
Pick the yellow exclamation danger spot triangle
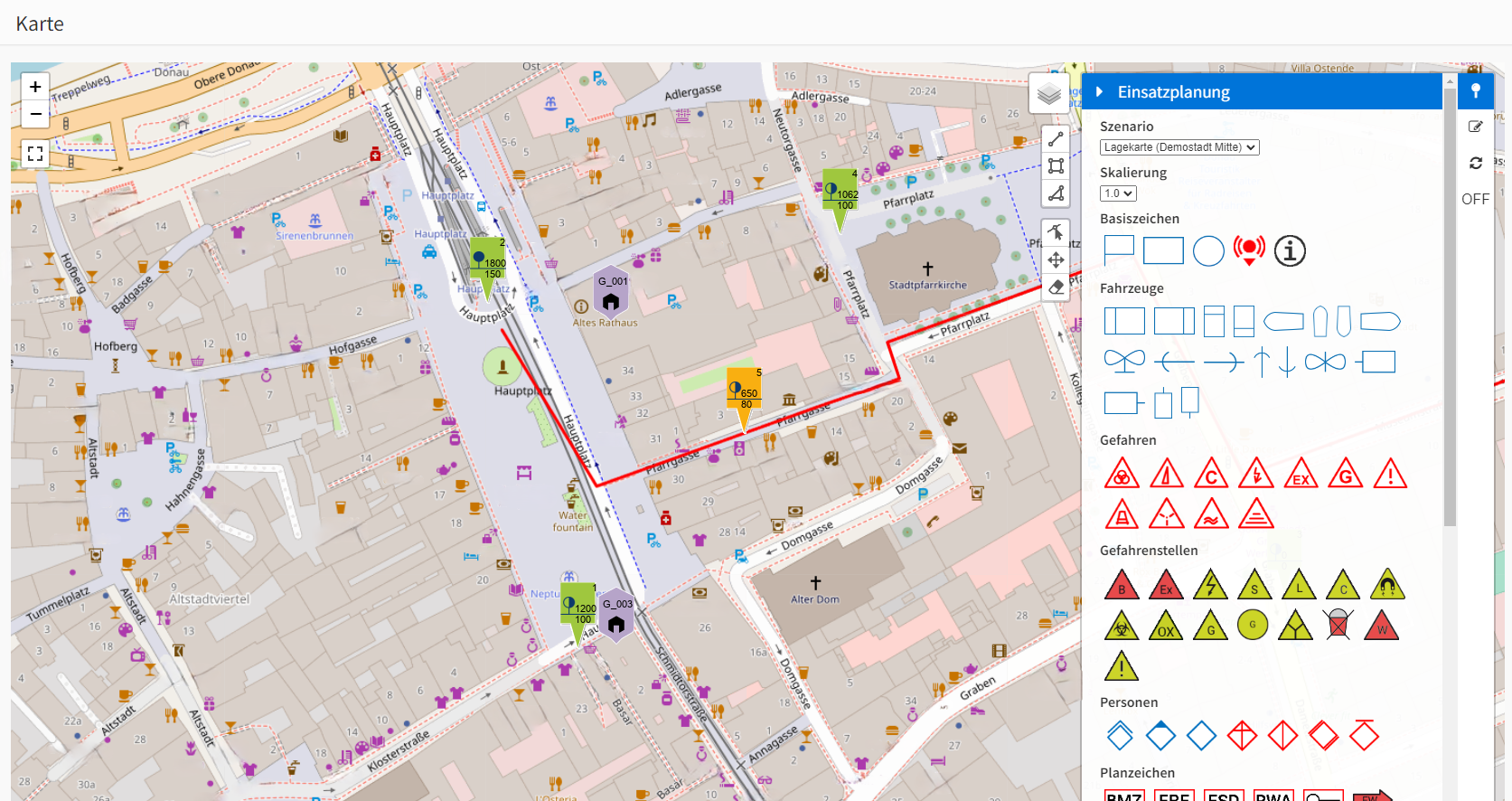pos(1122,666)
